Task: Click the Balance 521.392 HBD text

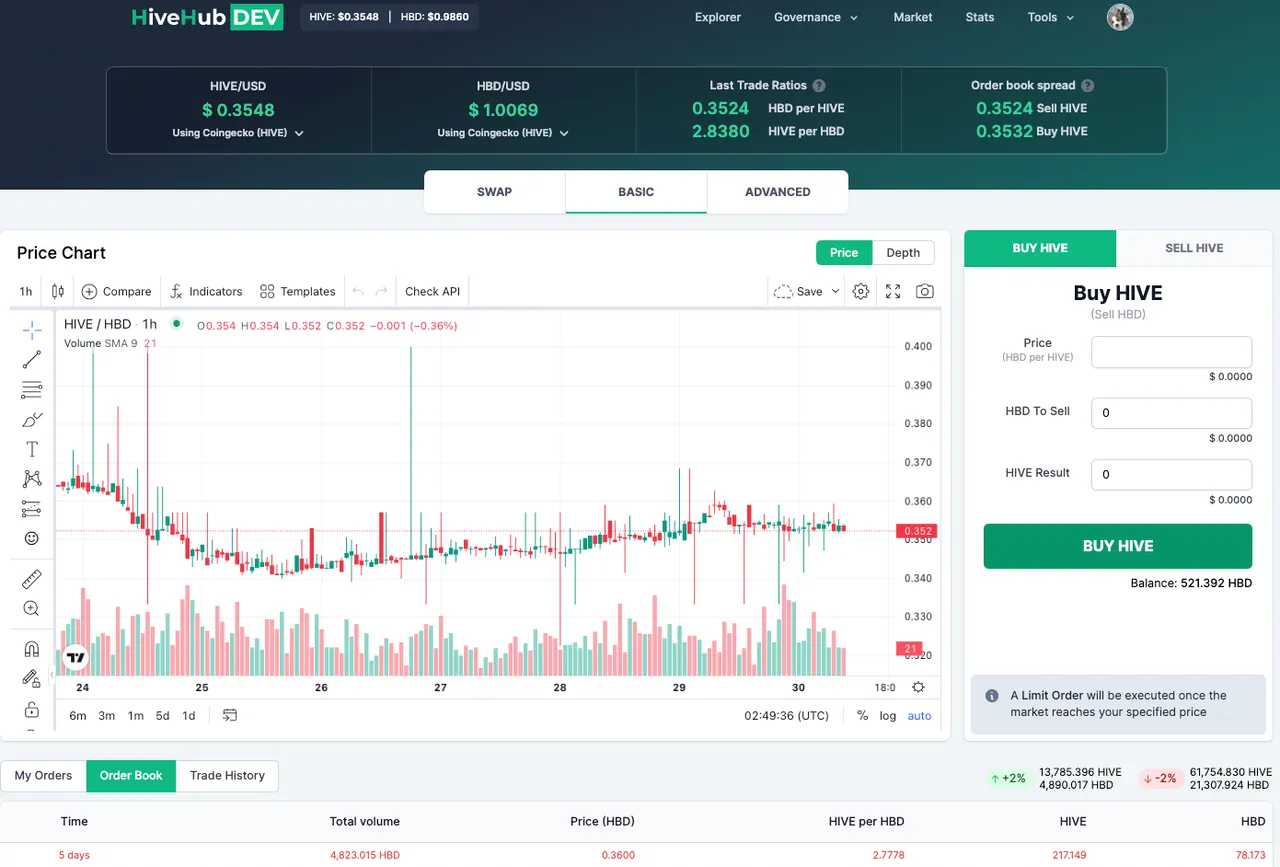Action: 1191,583
